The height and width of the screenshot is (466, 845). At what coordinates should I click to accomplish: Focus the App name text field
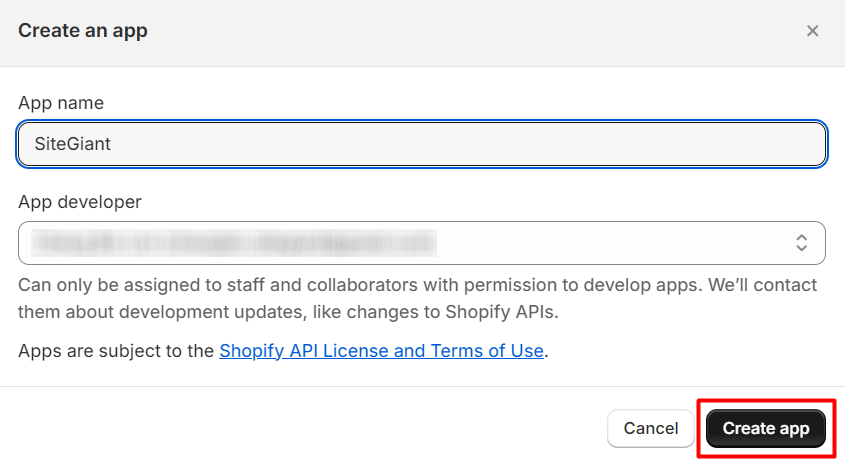point(420,144)
